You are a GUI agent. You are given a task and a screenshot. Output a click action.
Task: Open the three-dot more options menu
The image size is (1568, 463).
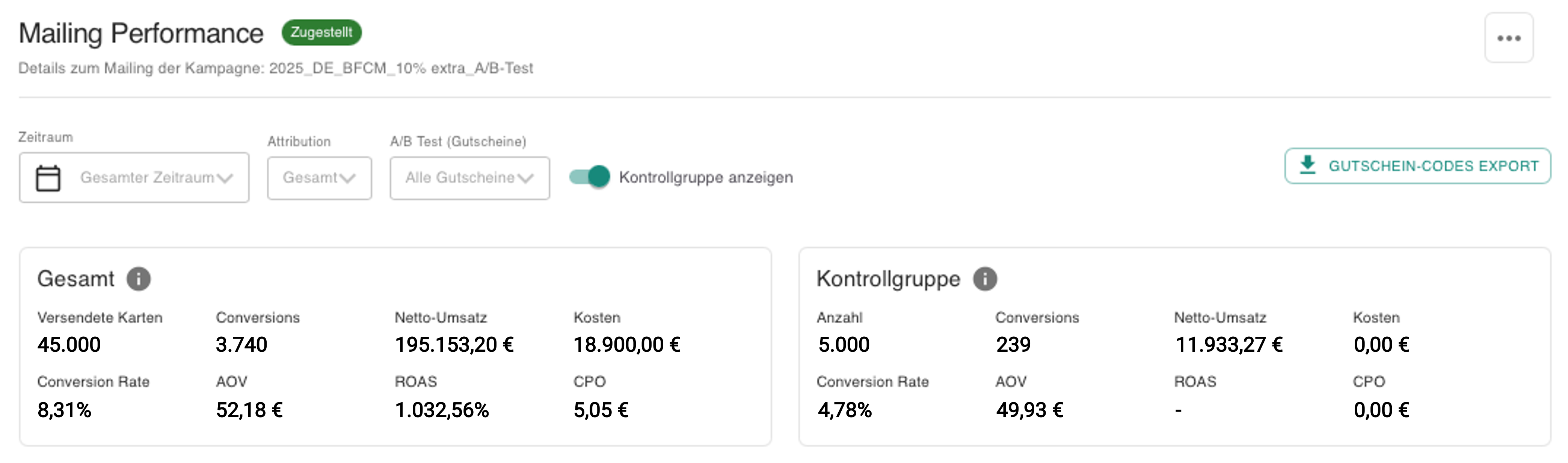pos(1508,38)
